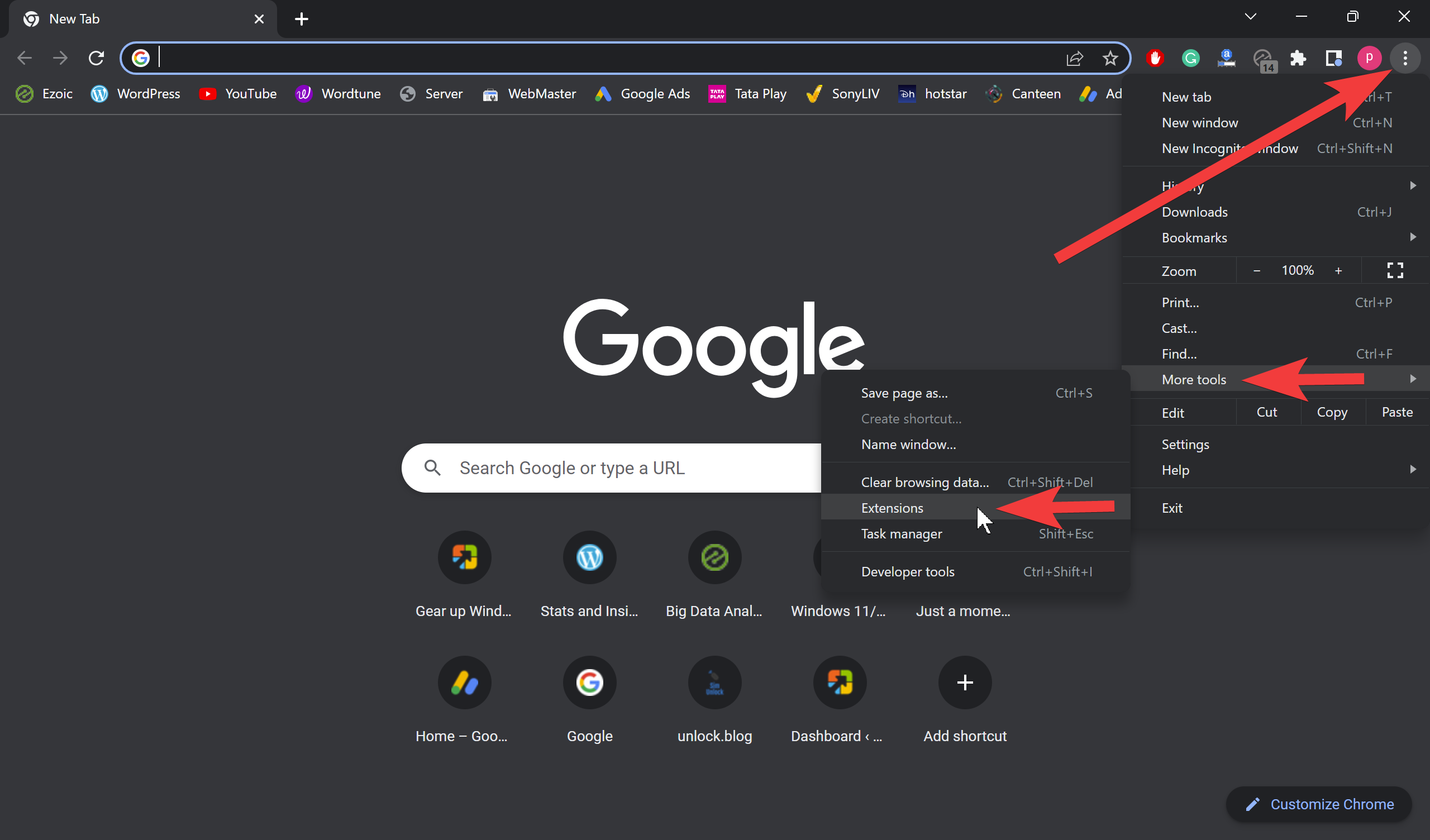Screen dimensions: 1430x840
Task: Open the Canteen bookmark
Action: [x=1023, y=94]
